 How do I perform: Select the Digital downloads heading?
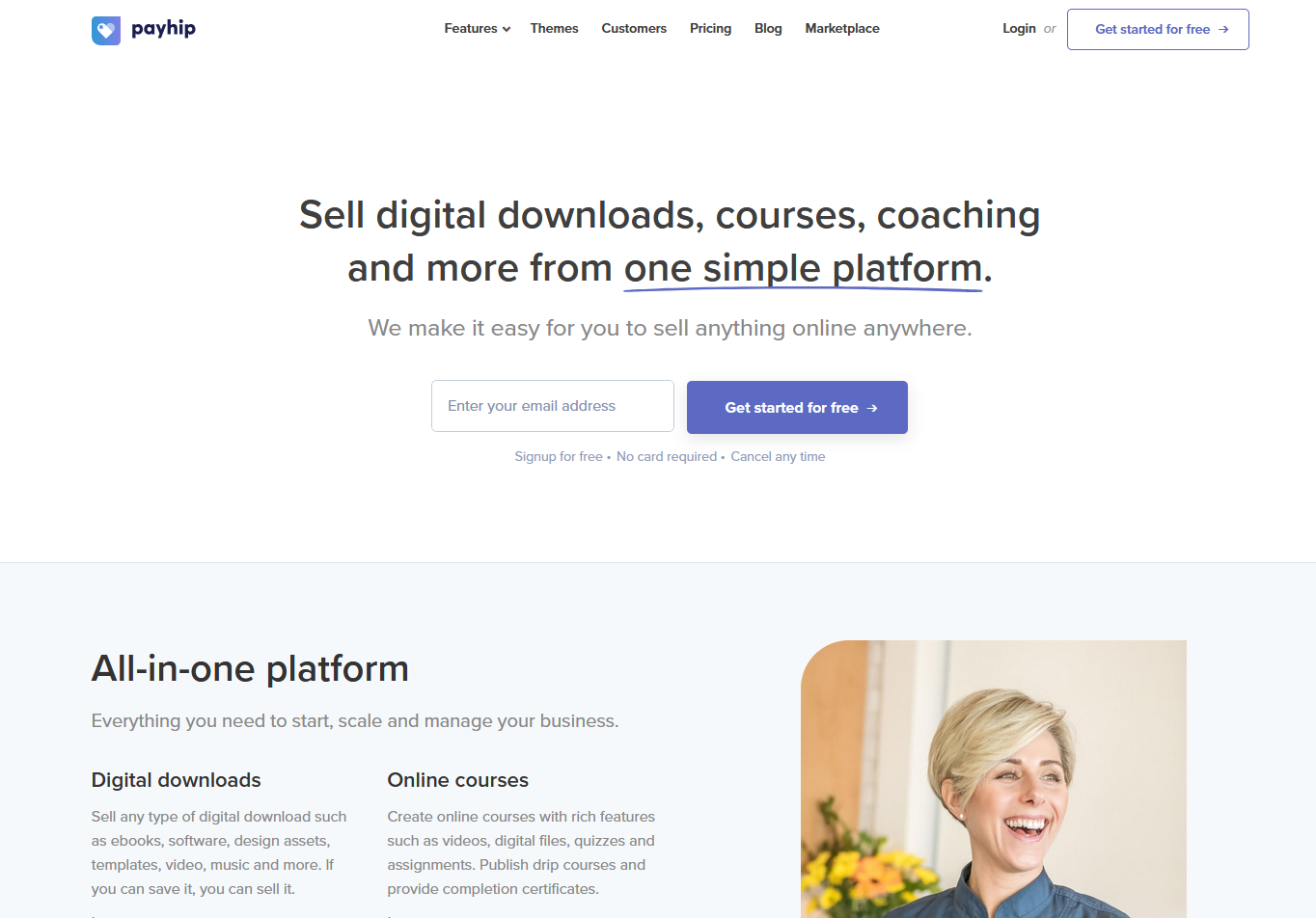tap(177, 780)
